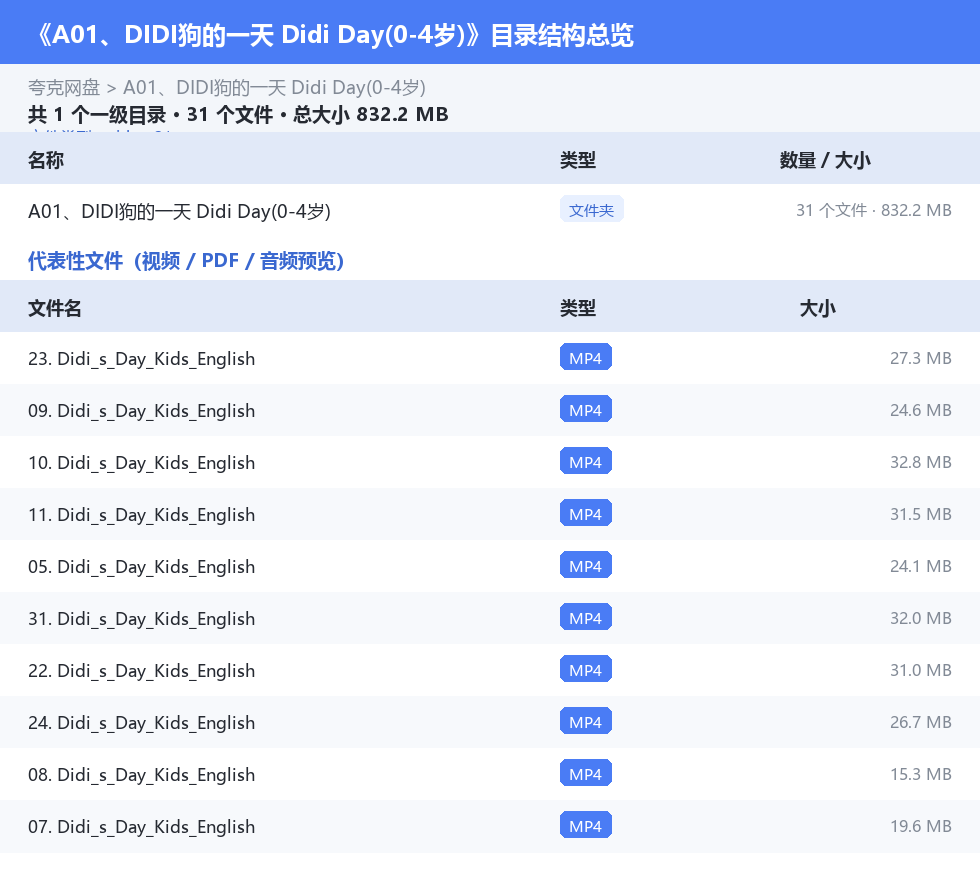Click size value 27.3 MB
The image size is (980, 884).
921,358
